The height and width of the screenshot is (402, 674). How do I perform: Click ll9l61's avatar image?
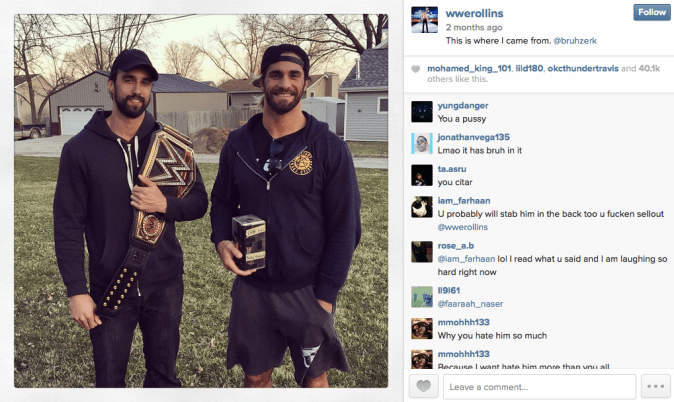422,297
